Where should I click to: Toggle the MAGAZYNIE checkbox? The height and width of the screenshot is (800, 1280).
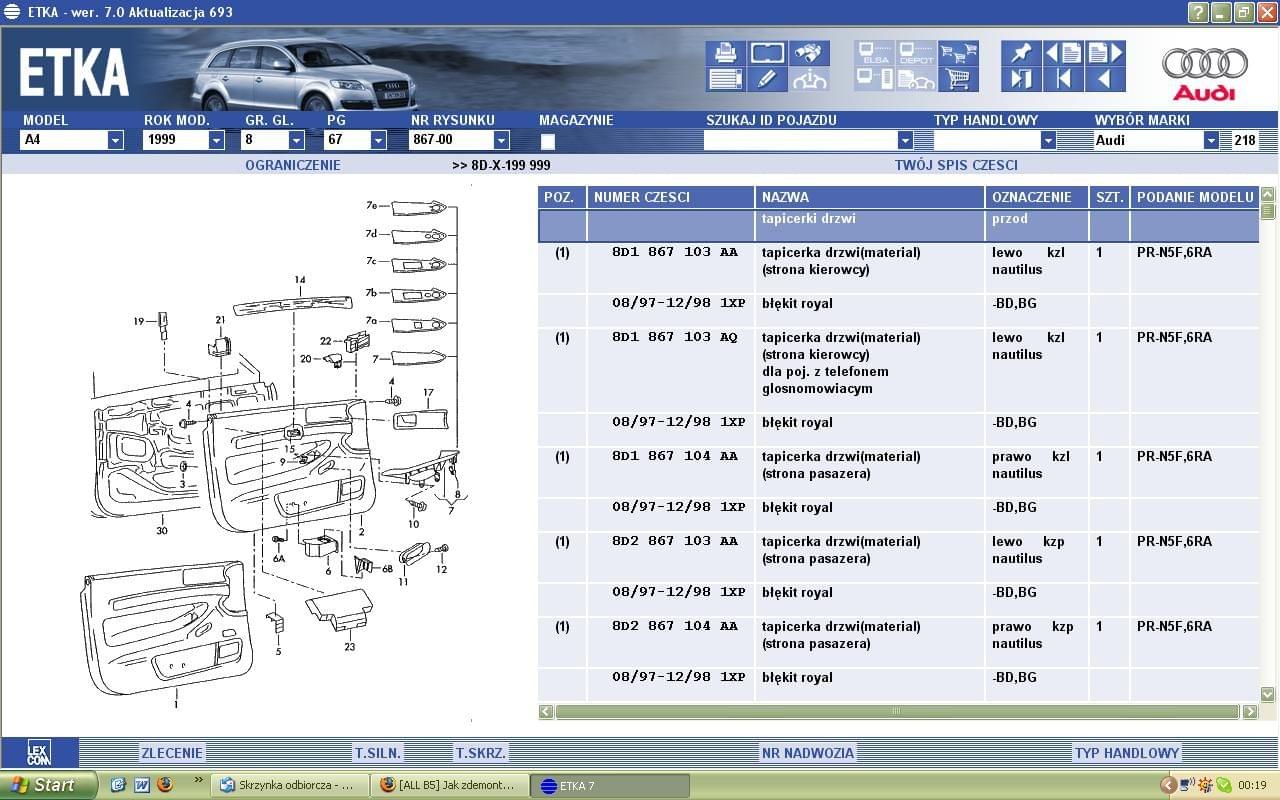547,141
